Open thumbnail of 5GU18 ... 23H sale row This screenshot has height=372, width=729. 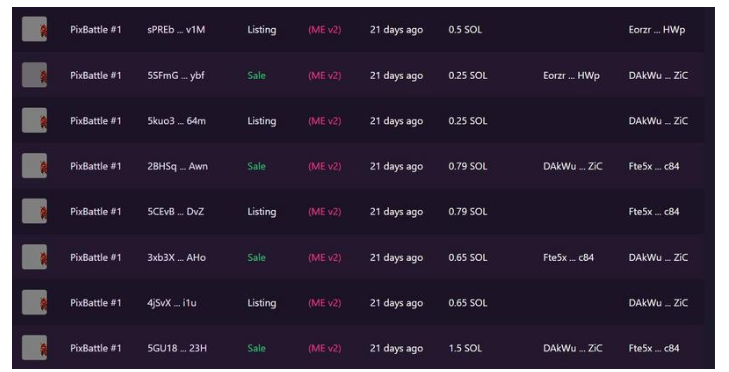coord(34,347)
